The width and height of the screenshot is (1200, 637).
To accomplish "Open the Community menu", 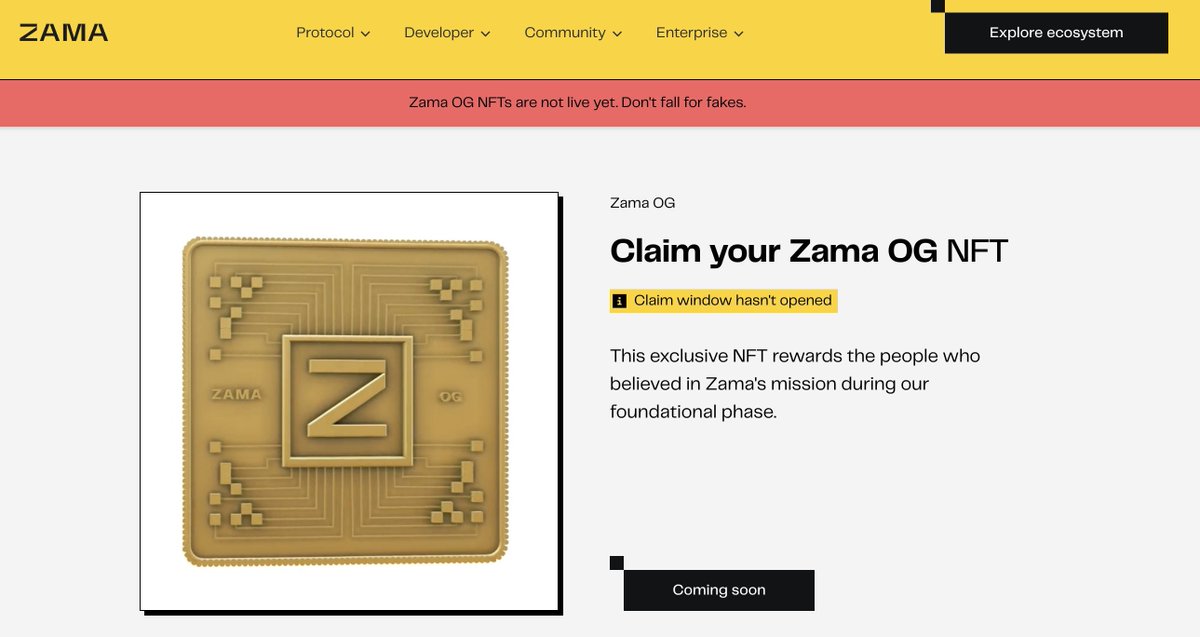I will (x=564, y=33).
